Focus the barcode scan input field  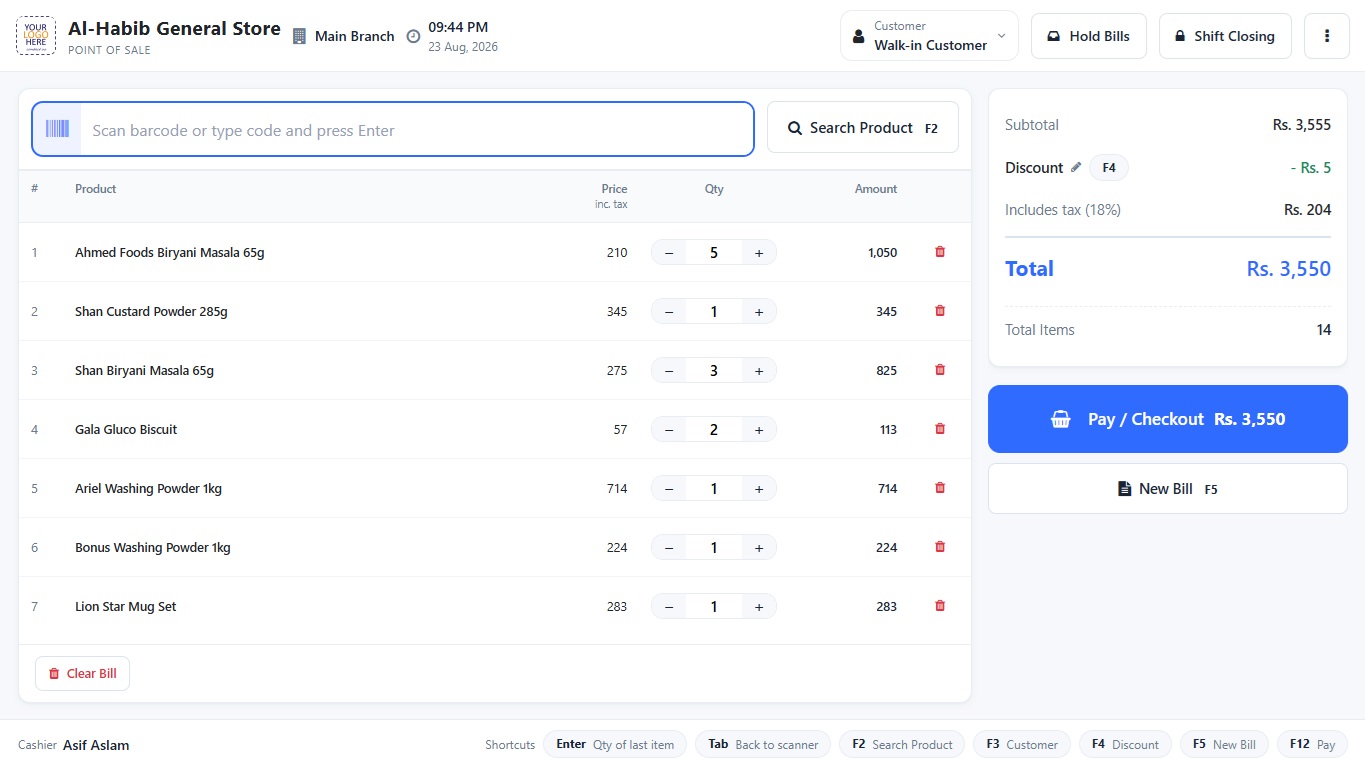pos(416,130)
